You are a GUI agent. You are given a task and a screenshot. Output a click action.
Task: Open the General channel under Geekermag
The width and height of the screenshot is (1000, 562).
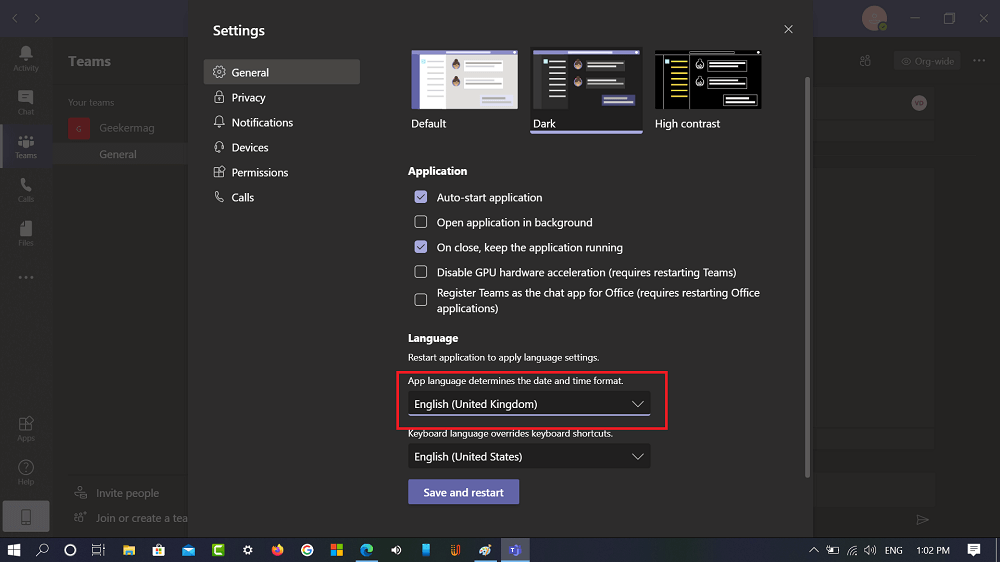pos(118,154)
